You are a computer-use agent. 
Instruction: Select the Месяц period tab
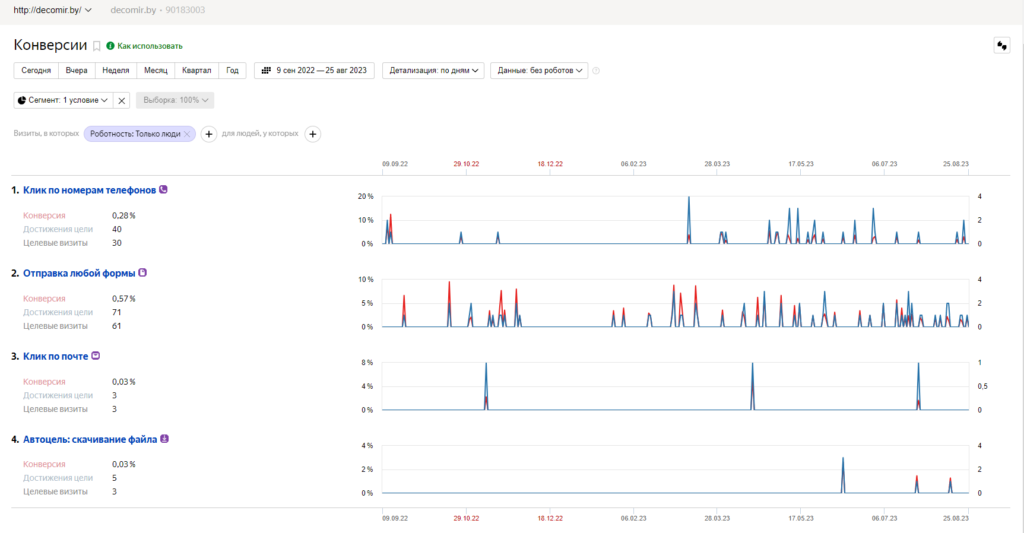(155, 71)
